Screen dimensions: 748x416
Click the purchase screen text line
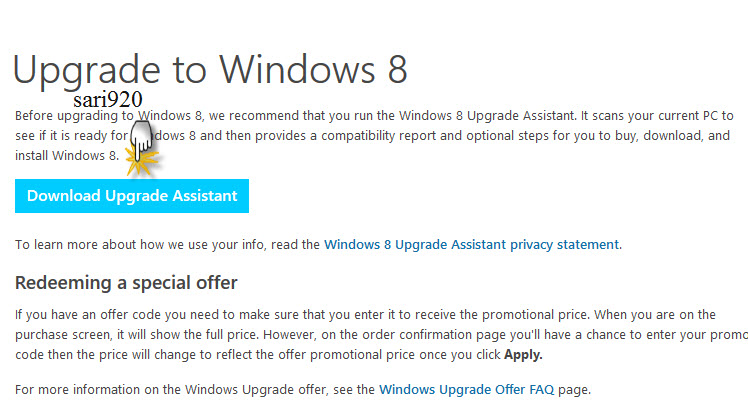[x=63, y=335]
